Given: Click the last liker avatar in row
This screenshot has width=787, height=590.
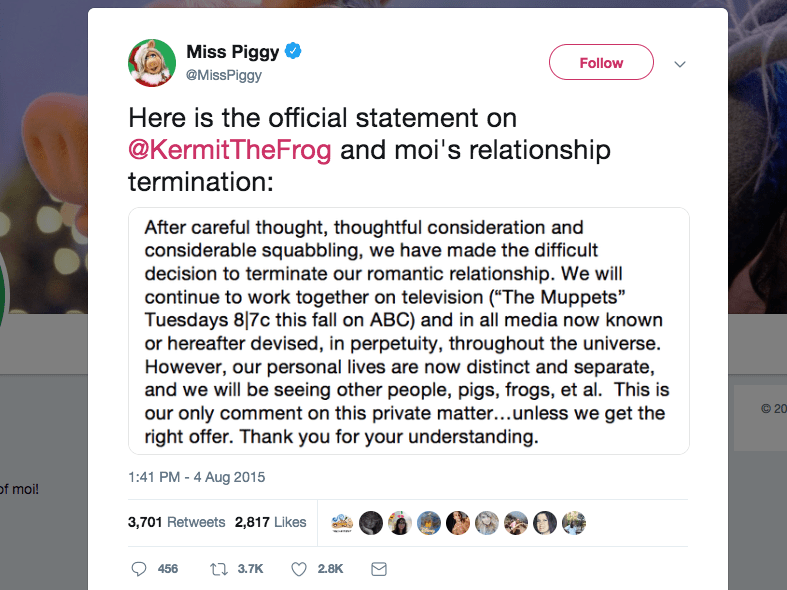Looking at the screenshot, I should coord(574,523).
